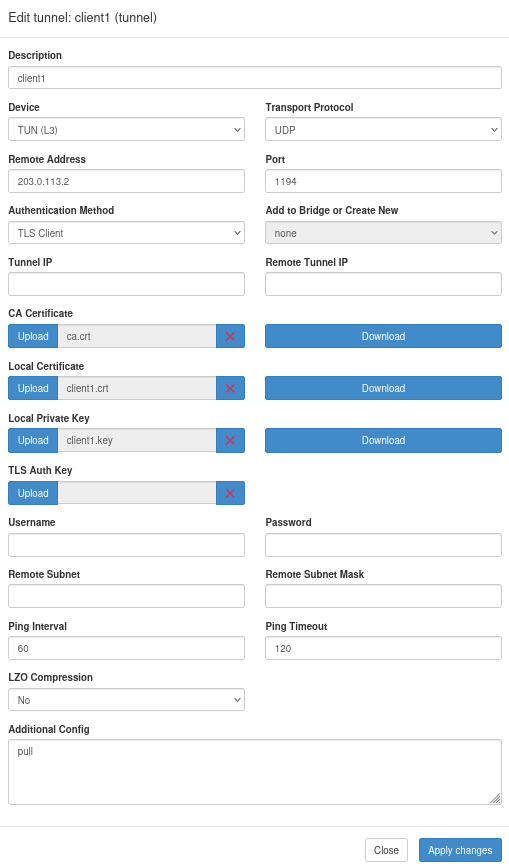Open the LZO Compression dropdown

126,700
